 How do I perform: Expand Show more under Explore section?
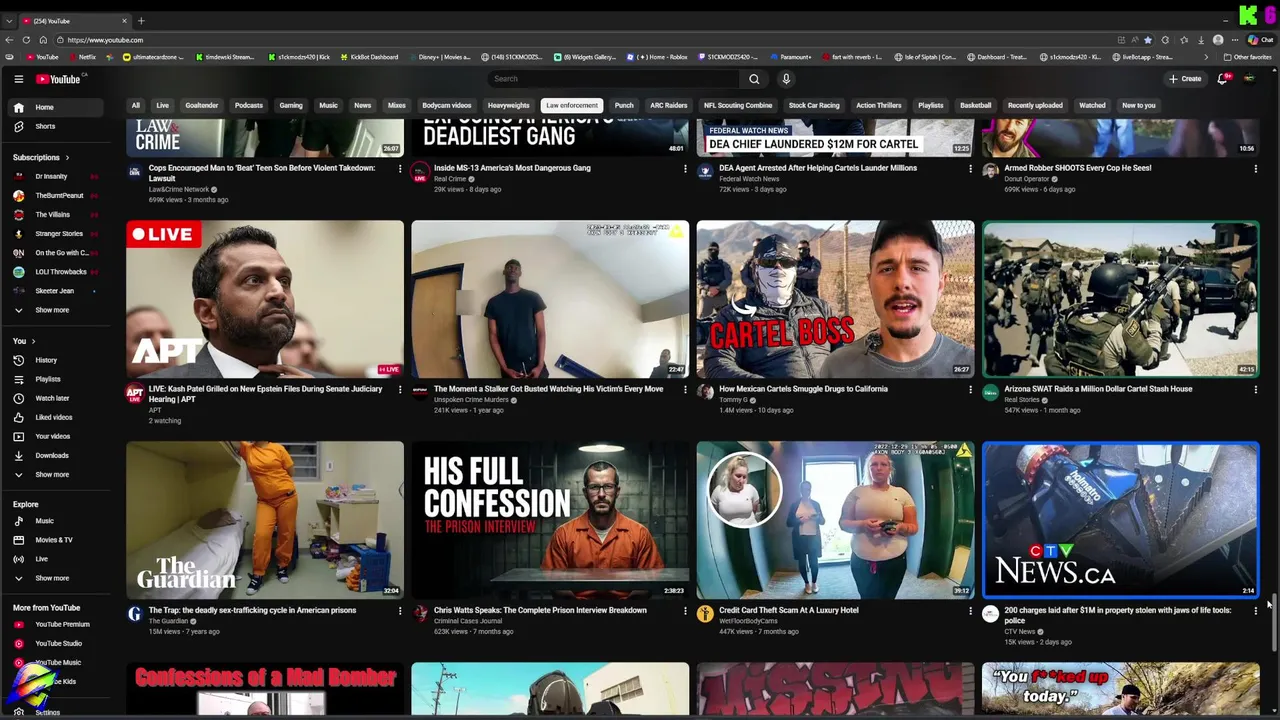[56, 578]
